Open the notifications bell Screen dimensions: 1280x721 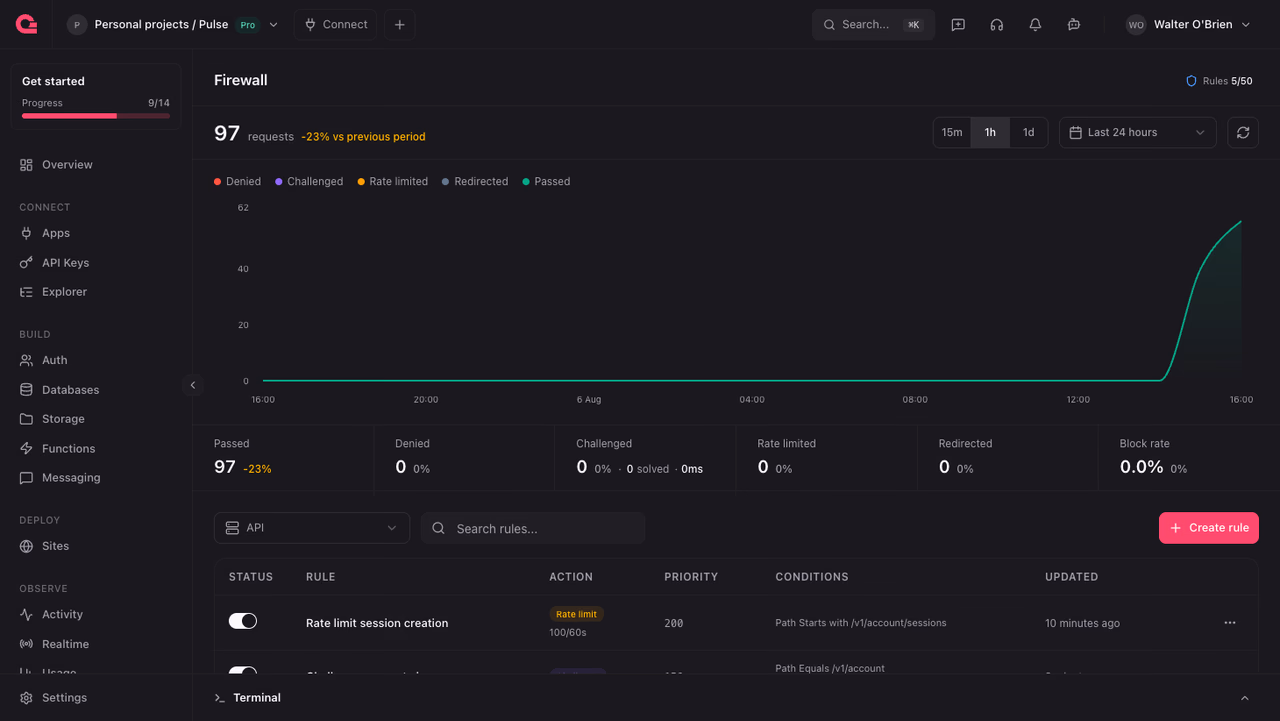pos(1035,25)
